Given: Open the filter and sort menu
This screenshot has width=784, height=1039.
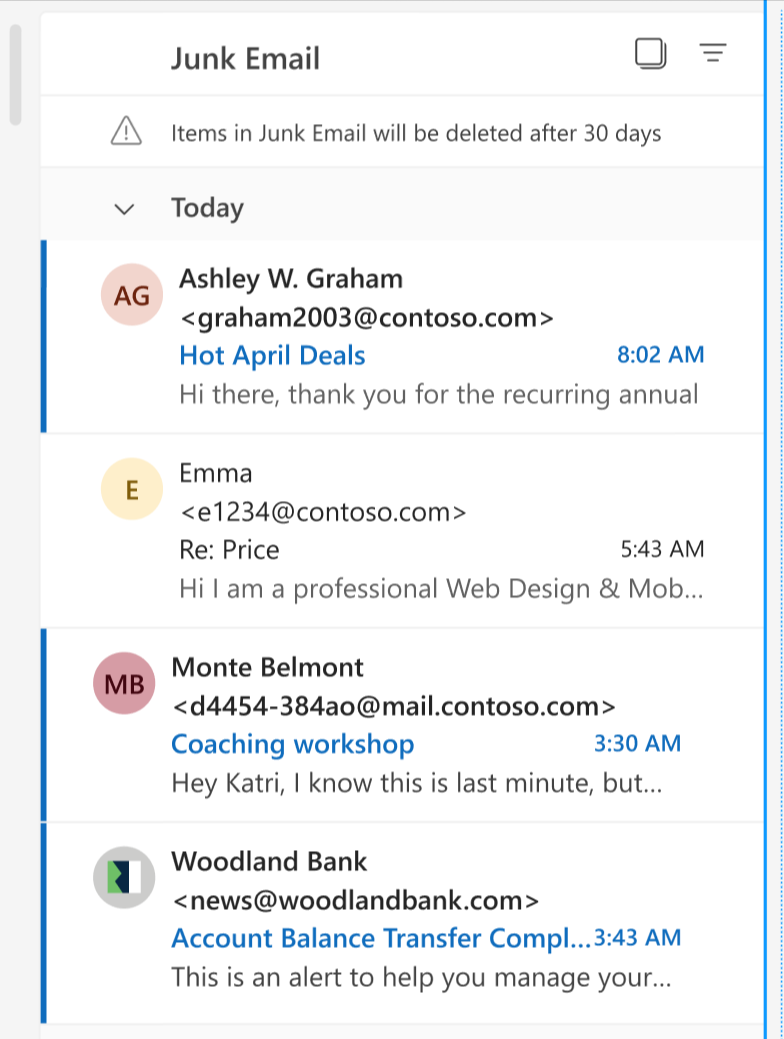Looking at the screenshot, I should point(712,54).
